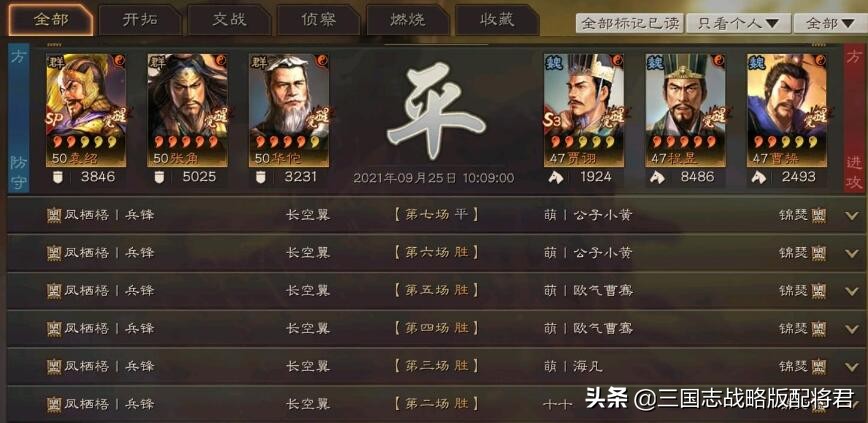Screen dimensions: 868x423
Task: Click the shield troop icon under 袁绍
Action: pos(58,177)
